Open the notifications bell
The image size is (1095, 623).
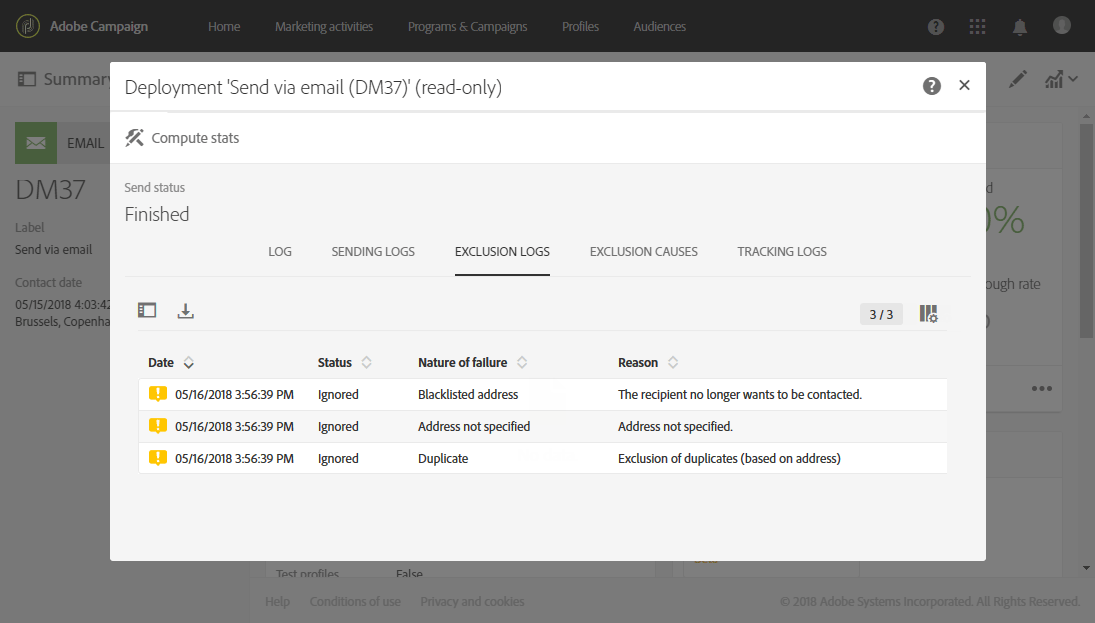[x=1019, y=27]
